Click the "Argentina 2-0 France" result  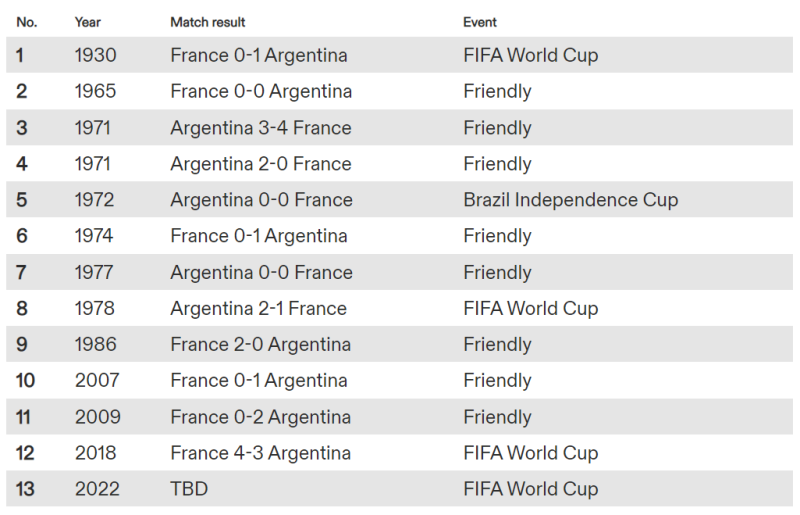click(x=261, y=164)
